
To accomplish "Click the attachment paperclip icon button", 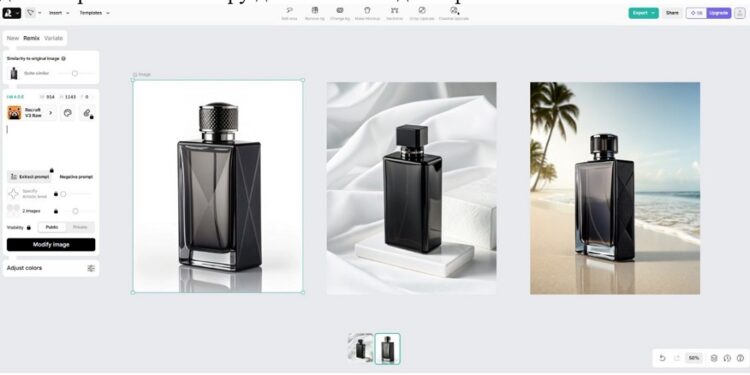I will click(87, 113).
